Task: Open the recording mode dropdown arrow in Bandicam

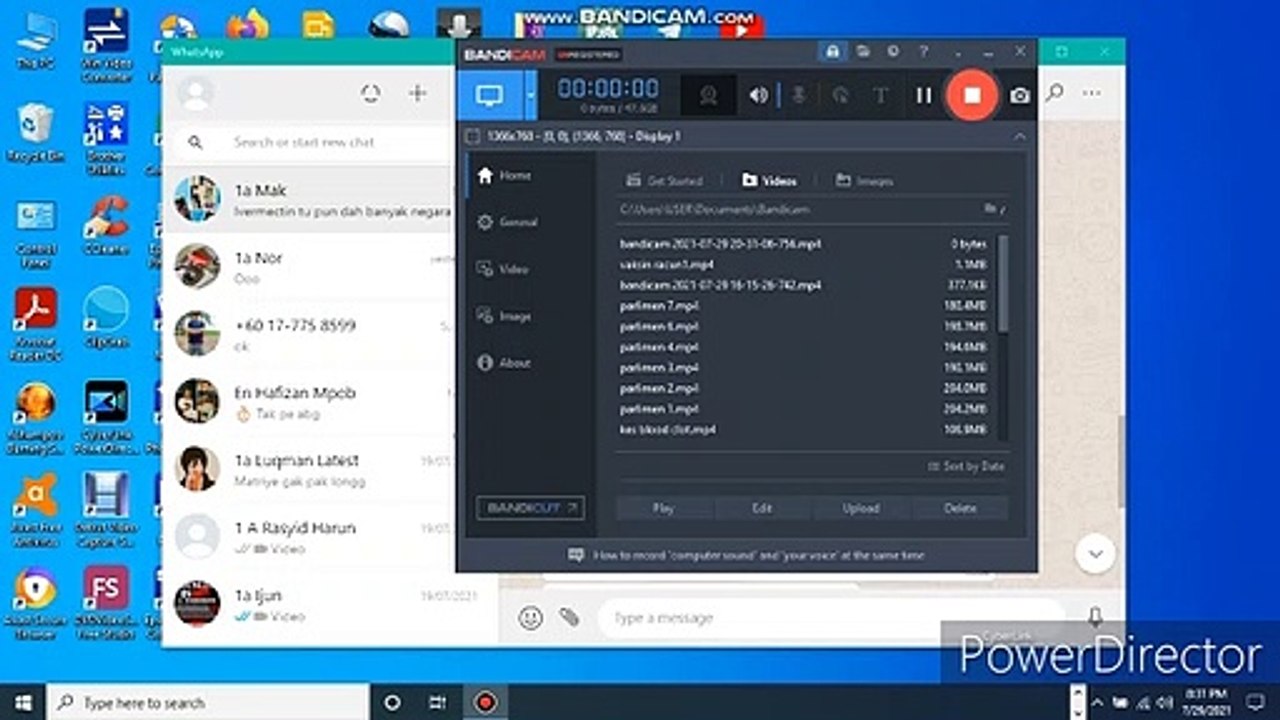Action: pyautogui.click(x=531, y=95)
